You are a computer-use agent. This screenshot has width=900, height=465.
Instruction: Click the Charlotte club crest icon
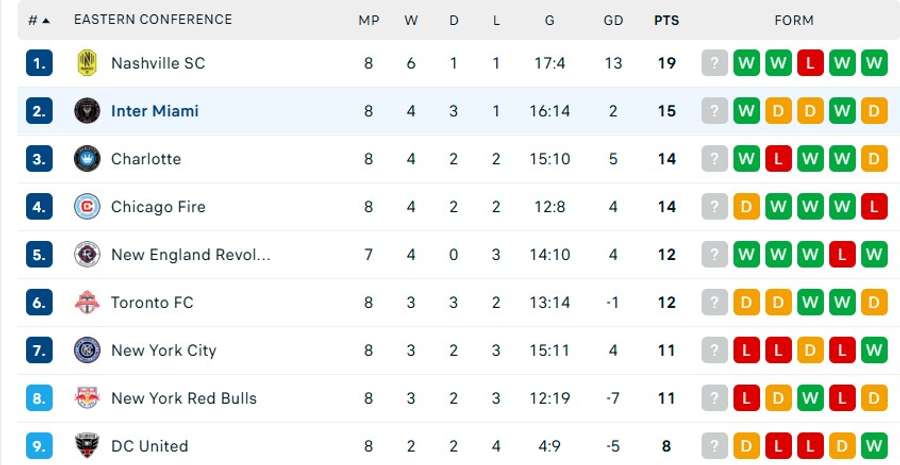[87, 159]
